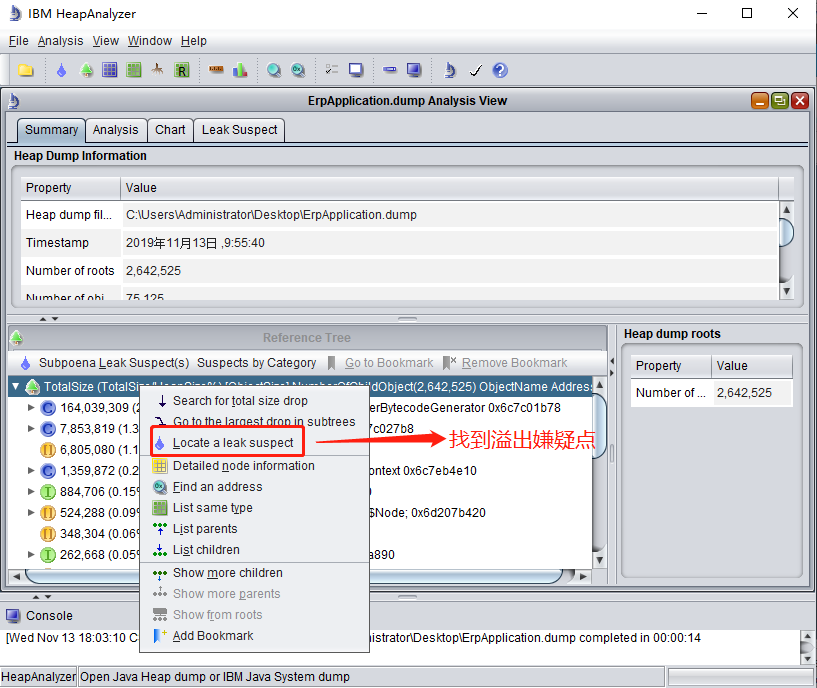The image size is (817, 688).
Task: Expand the 524,288 tree node
Action: coord(31,513)
